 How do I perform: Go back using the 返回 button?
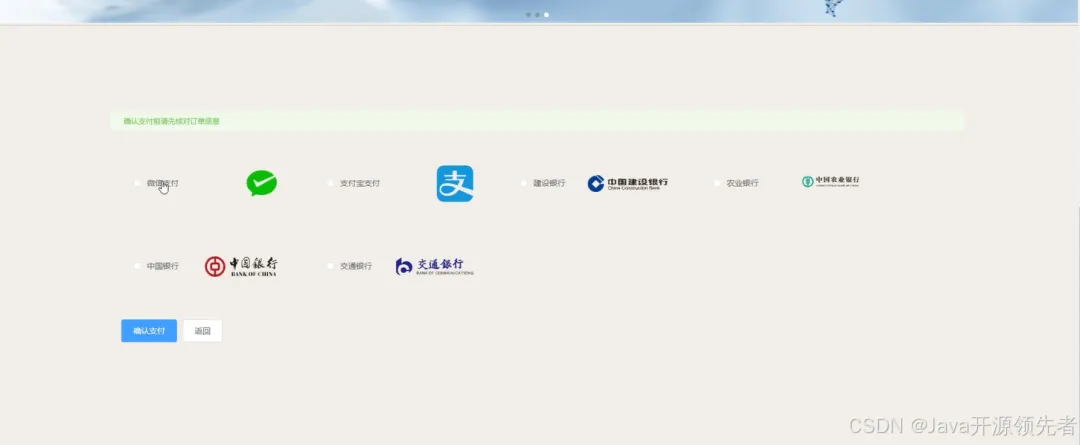[202, 331]
